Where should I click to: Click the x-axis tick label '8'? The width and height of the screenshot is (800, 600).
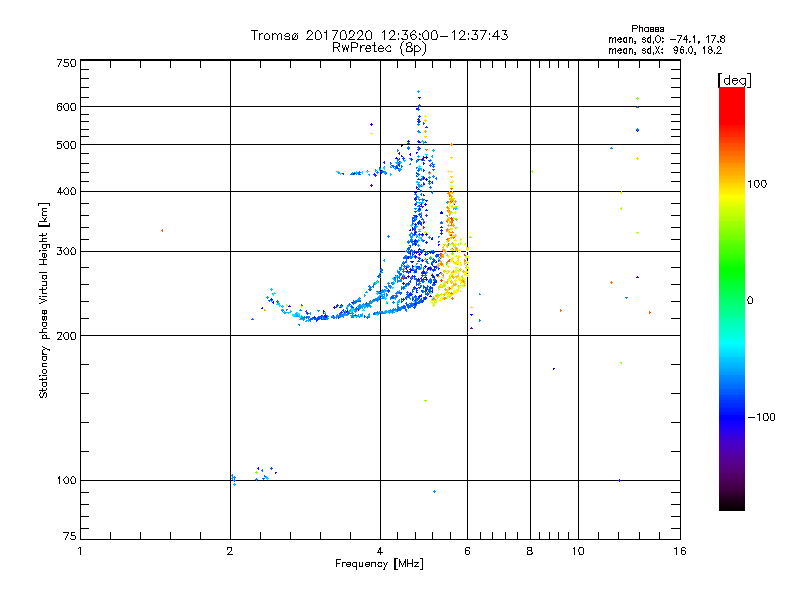click(x=530, y=551)
